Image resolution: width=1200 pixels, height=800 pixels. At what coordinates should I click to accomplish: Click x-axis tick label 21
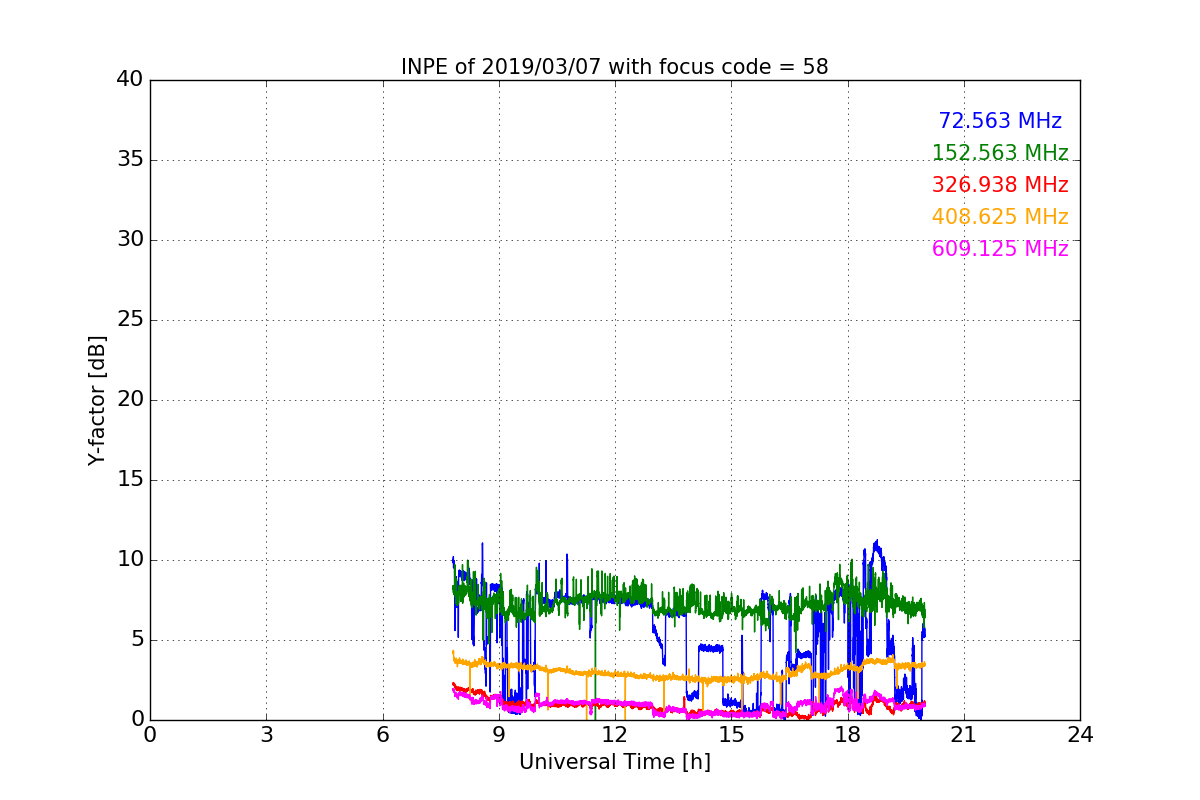coord(964,734)
